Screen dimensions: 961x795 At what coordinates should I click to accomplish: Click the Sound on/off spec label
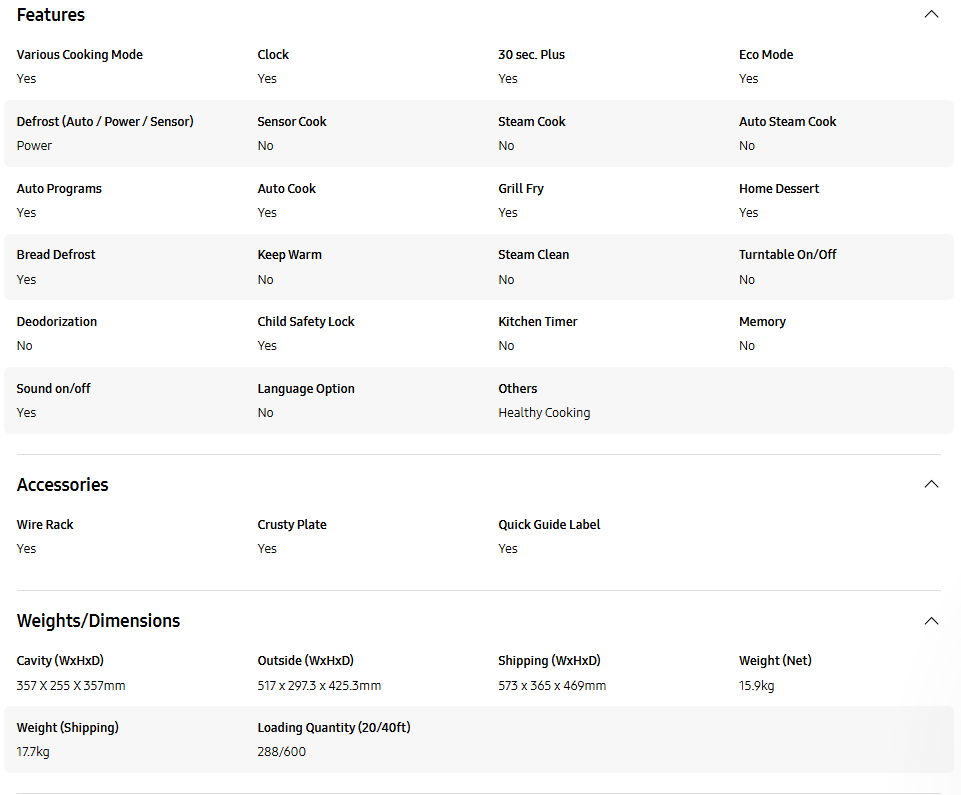coord(53,389)
